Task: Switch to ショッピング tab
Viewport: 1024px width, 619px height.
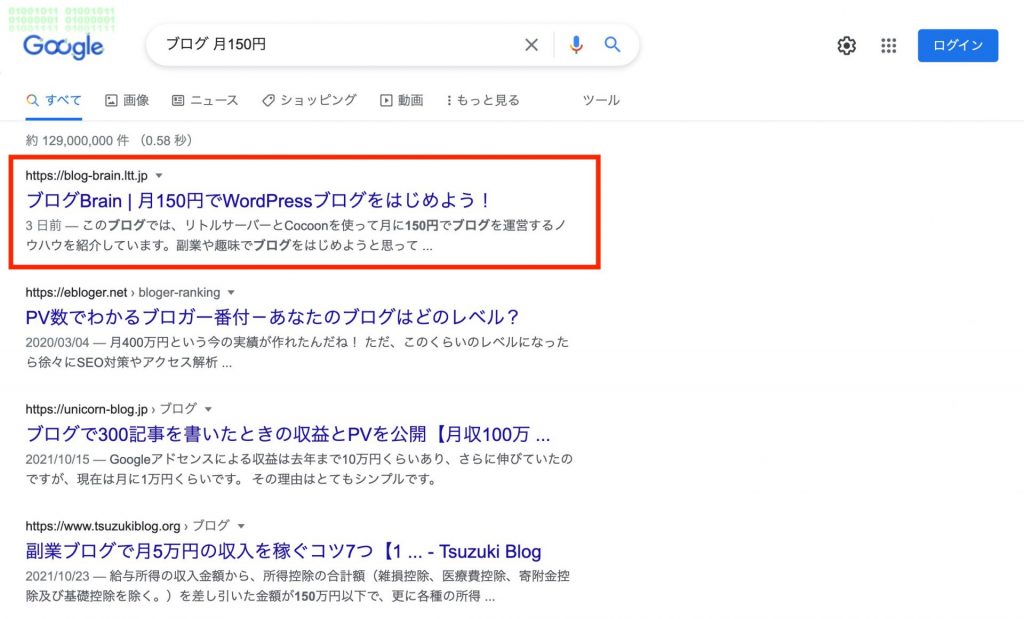Action: coord(309,100)
